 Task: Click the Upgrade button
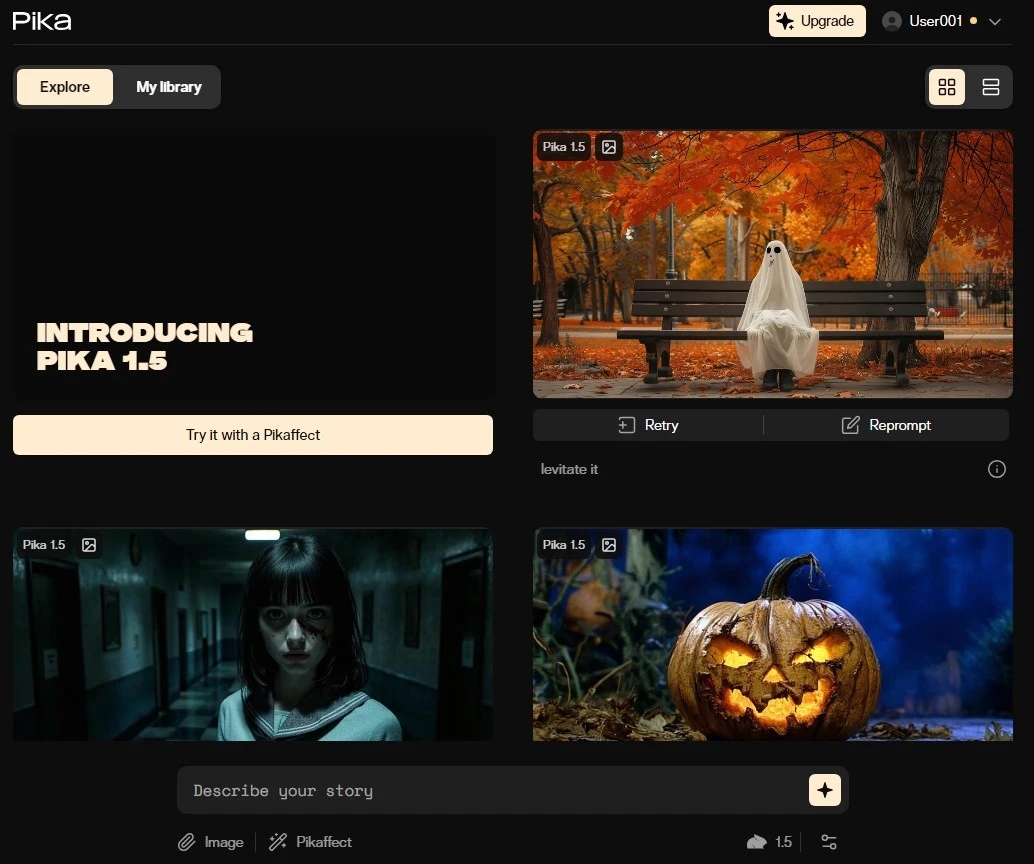pos(817,21)
